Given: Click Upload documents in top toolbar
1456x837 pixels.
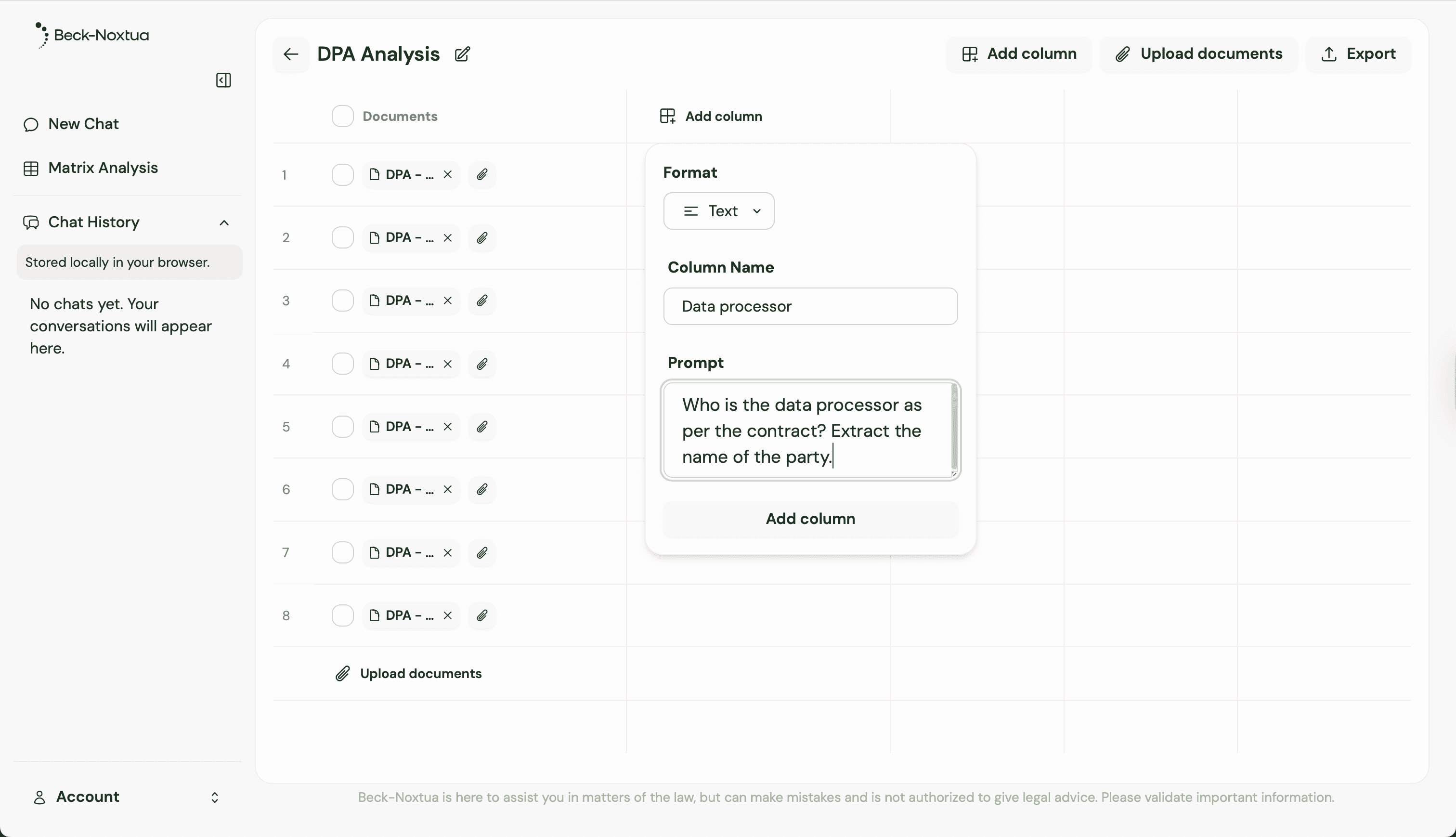Looking at the screenshot, I should [x=1198, y=54].
